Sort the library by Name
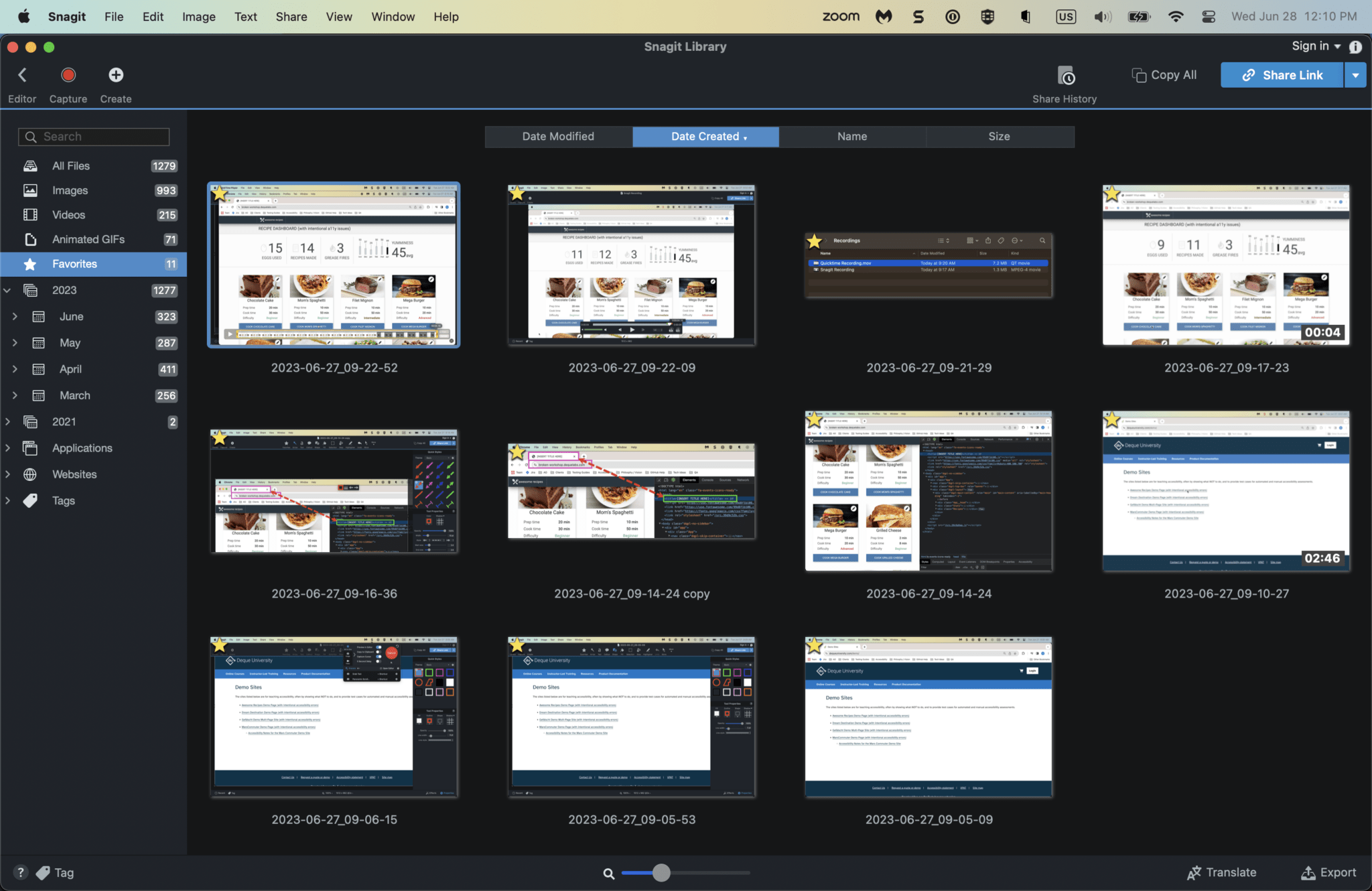1372x891 pixels. [x=852, y=136]
